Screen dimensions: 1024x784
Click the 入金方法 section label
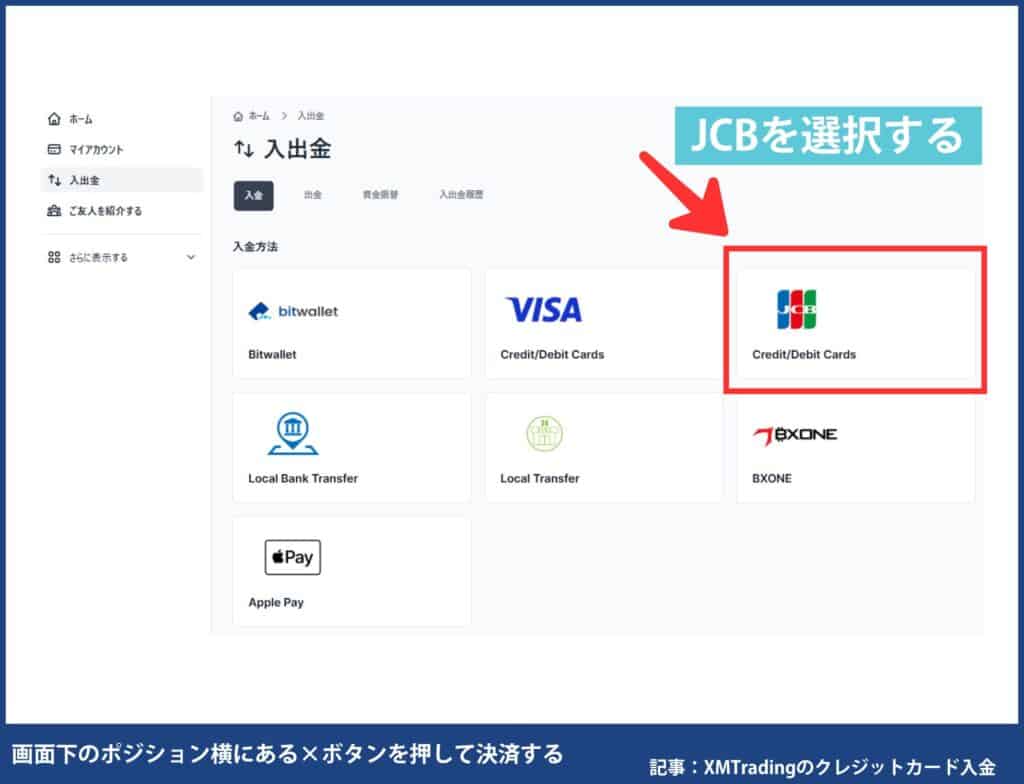[255, 246]
